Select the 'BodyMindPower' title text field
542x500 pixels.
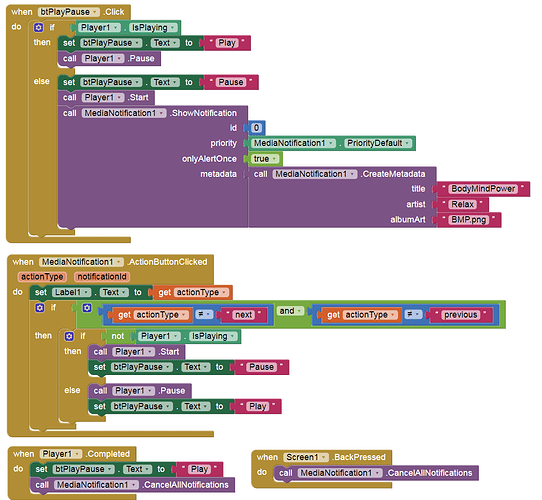[483, 189]
